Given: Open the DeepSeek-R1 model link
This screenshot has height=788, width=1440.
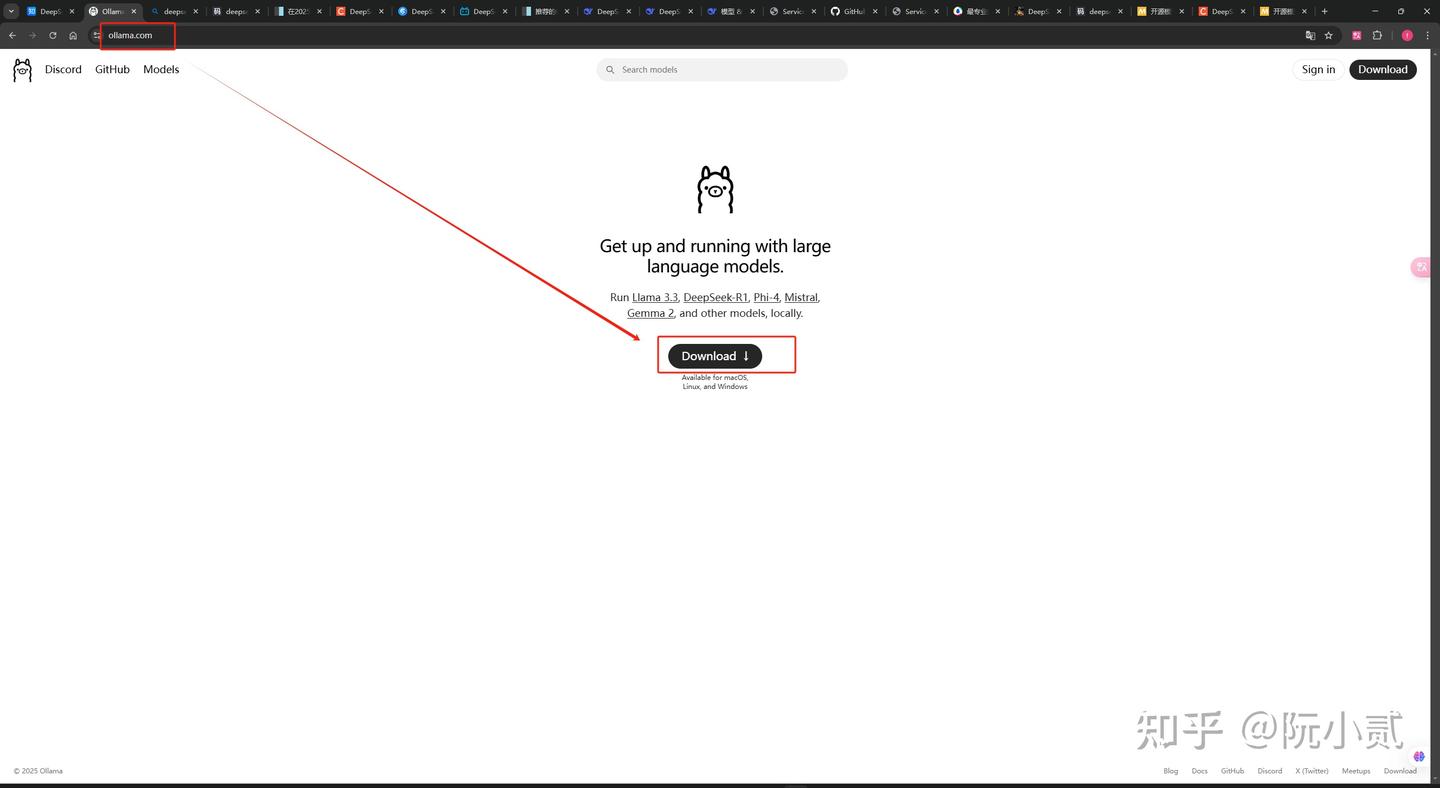Looking at the screenshot, I should (x=716, y=298).
